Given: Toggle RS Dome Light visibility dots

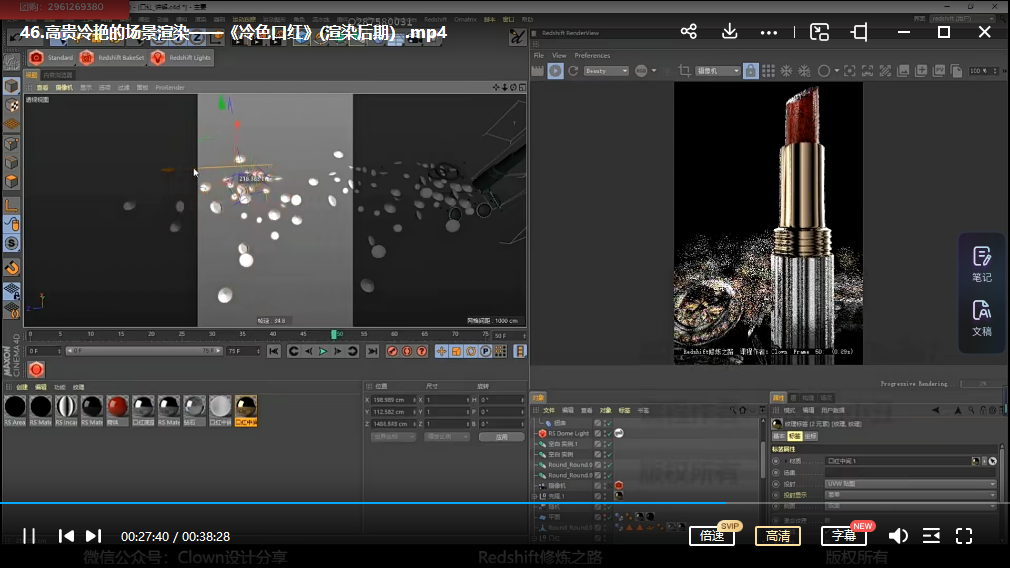Looking at the screenshot, I should point(603,433).
